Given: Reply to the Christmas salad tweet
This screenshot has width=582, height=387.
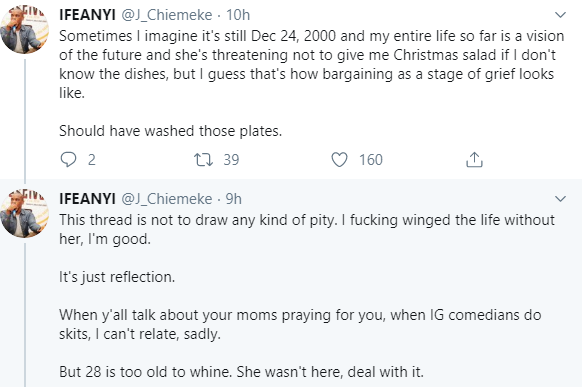Looking at the screenshot, I should pyautogui.click(x=68, y=160).
